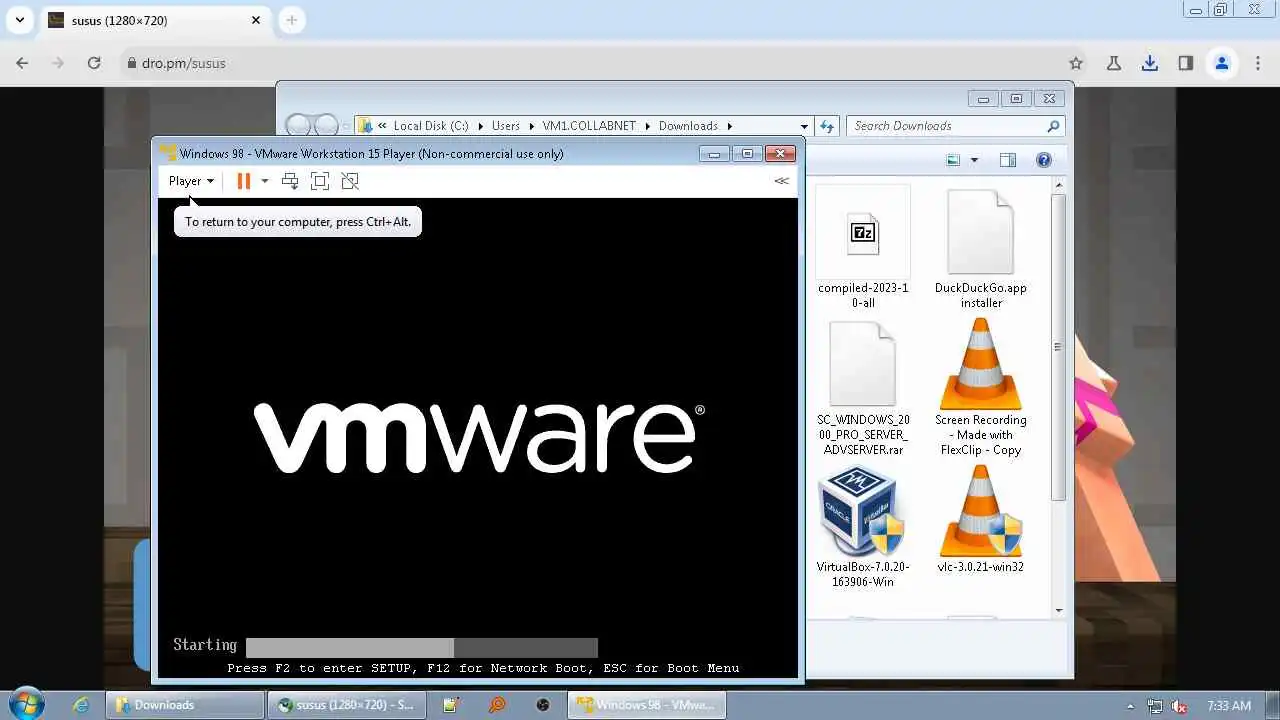
Task: Open Explorer help with question mark
Action: click(1044, 160)
